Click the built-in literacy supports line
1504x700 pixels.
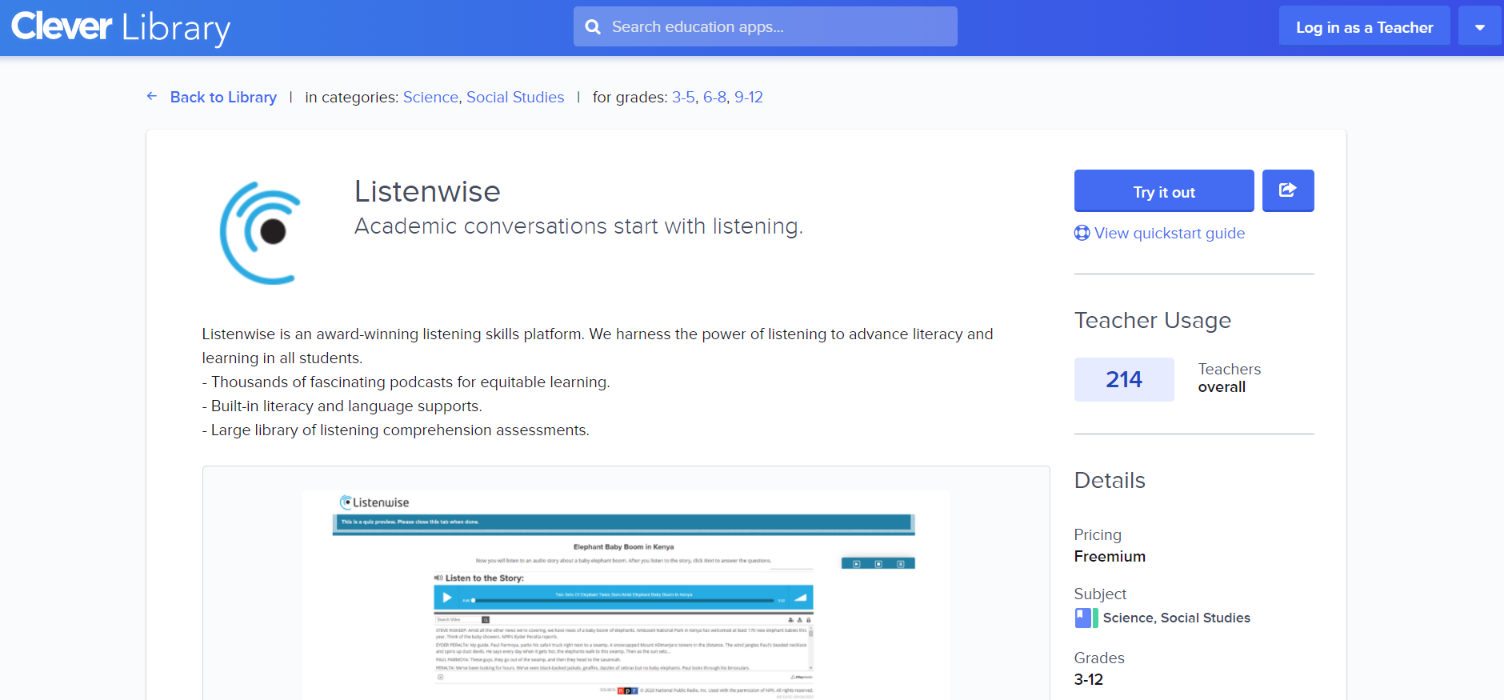342,406
